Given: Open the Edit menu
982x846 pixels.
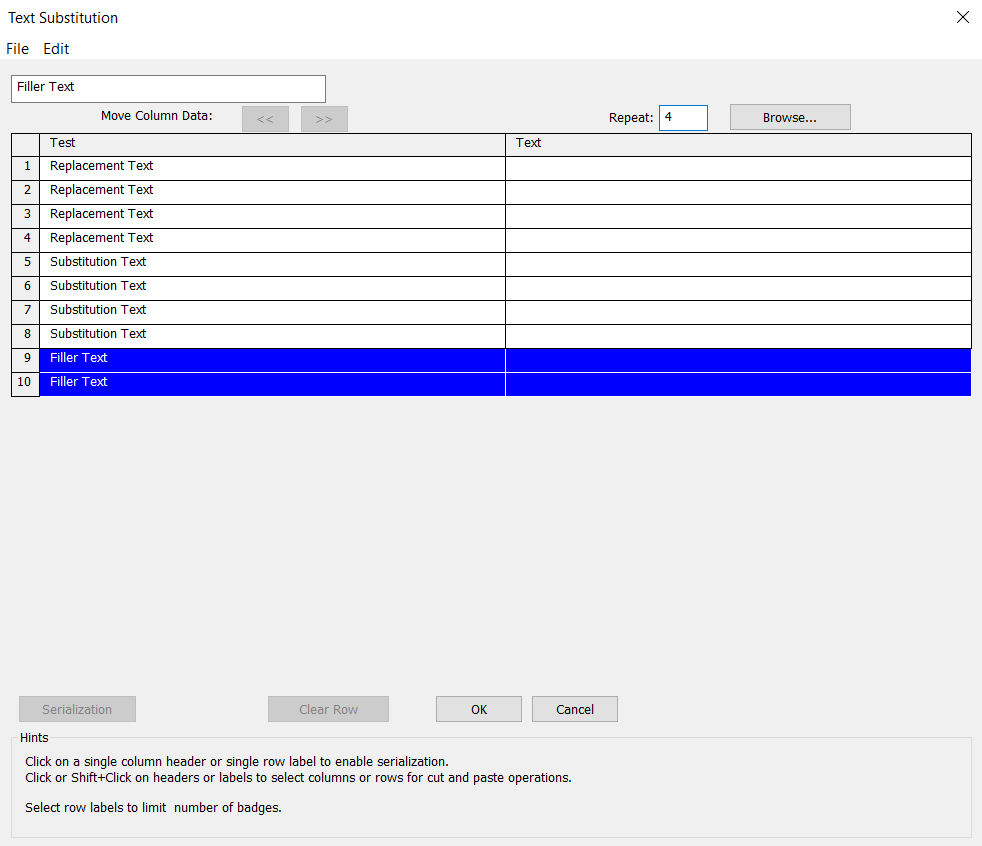Looking at the screenshot, I should pos(56,48).
